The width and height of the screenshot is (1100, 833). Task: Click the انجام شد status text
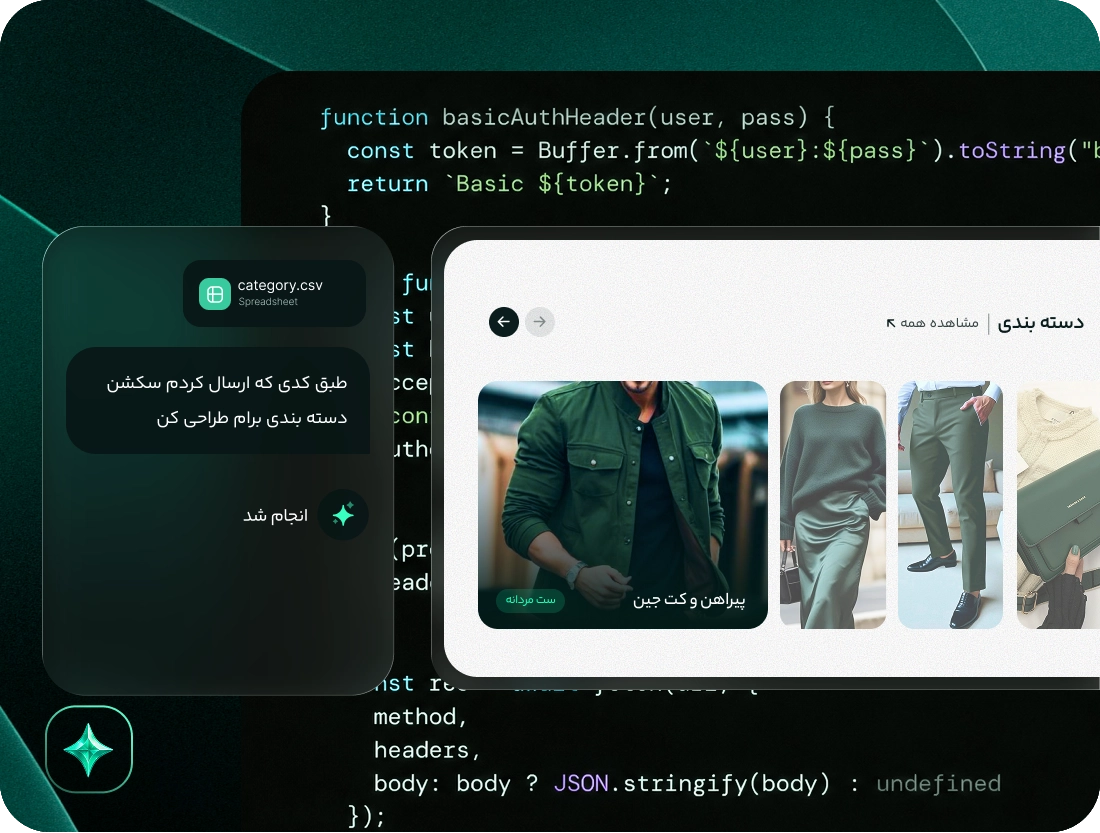(276, 515)
